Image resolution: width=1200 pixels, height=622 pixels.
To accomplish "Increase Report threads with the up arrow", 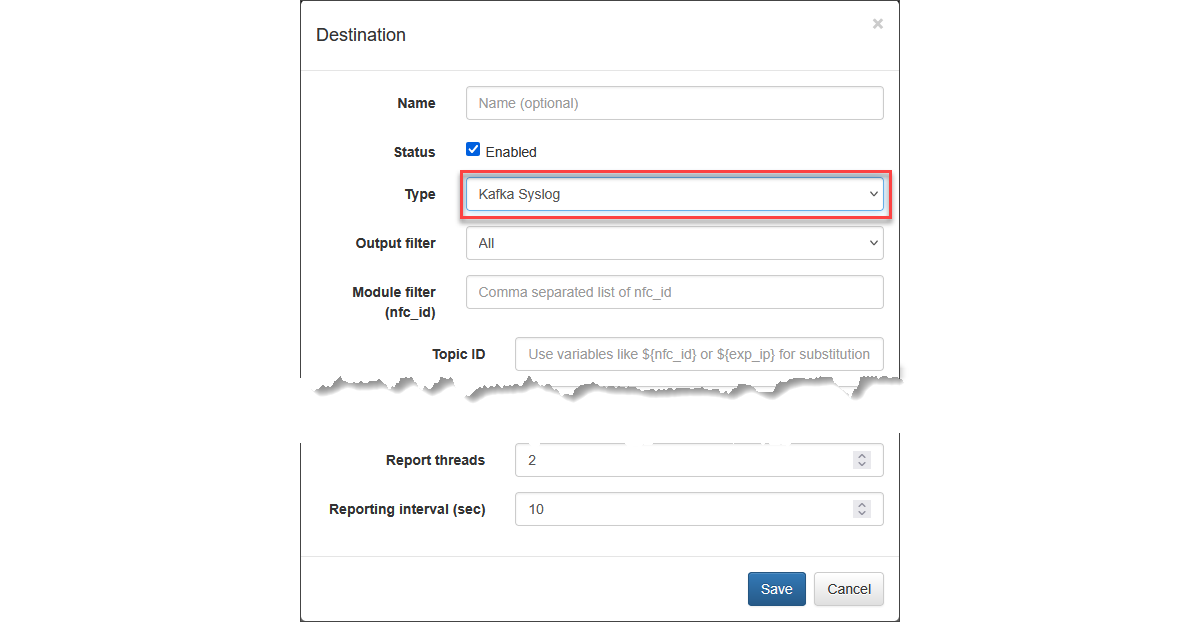I will (861, 456).
